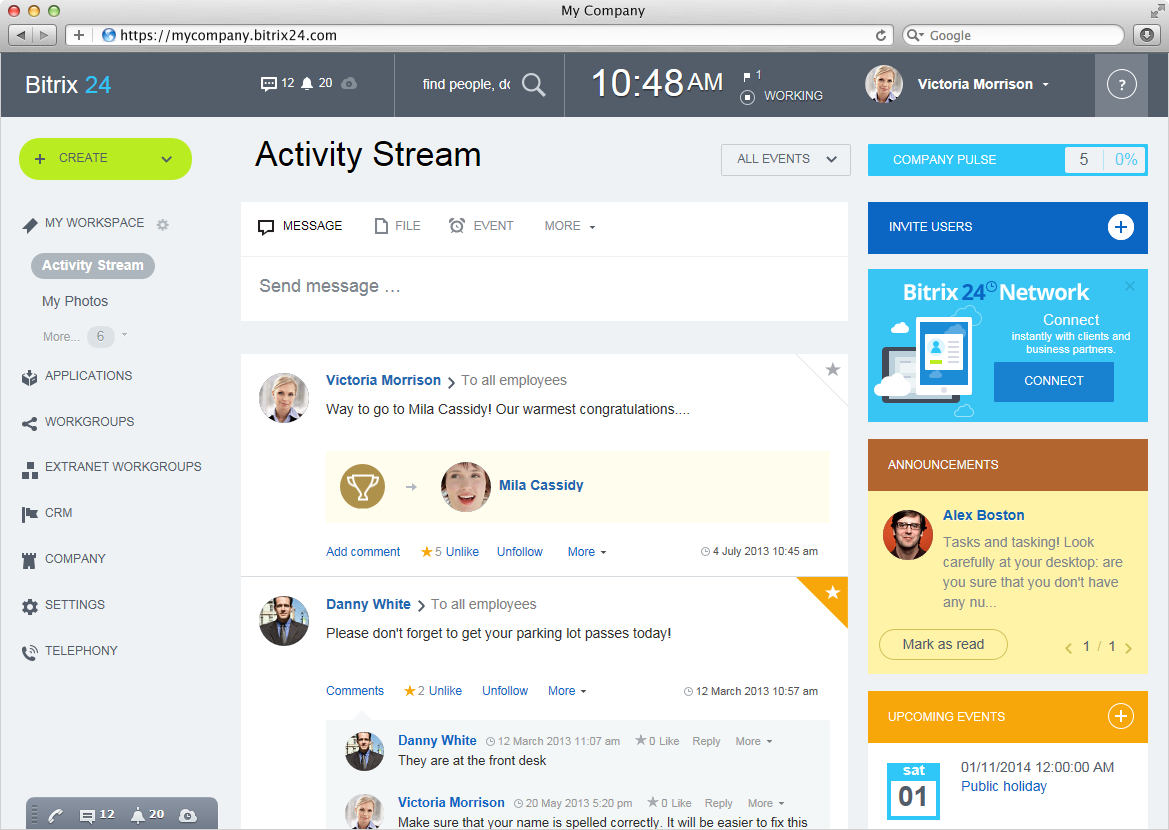Expand the MORE options in message composer
This screenshot has width=1169, height=830.
[x=570, y=226]
